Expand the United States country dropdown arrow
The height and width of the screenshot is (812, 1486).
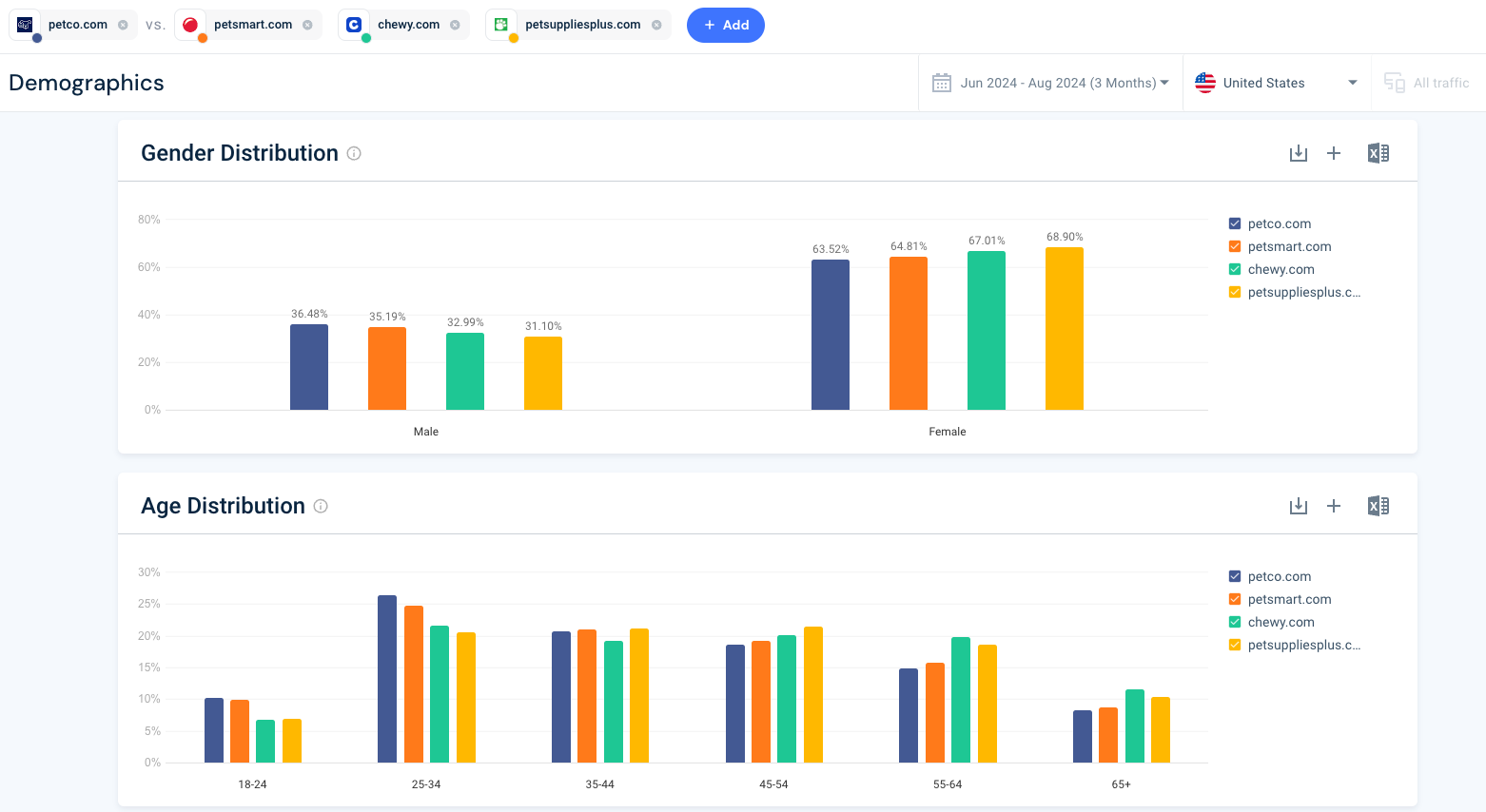[x=1352, y=83]
